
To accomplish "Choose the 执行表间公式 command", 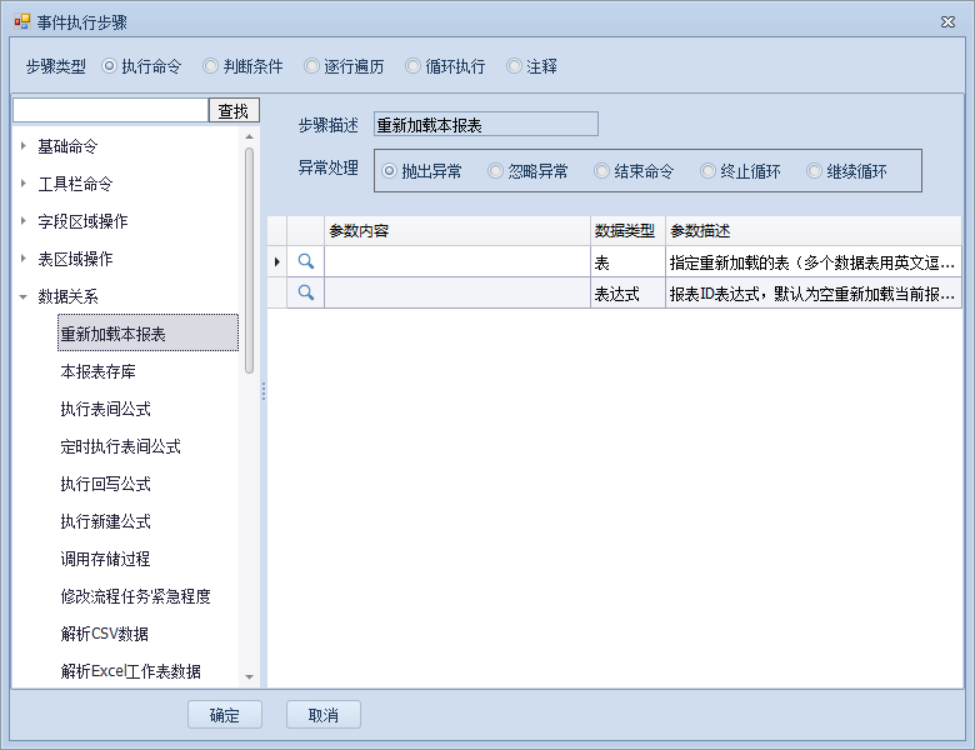I will pos(105,409).
